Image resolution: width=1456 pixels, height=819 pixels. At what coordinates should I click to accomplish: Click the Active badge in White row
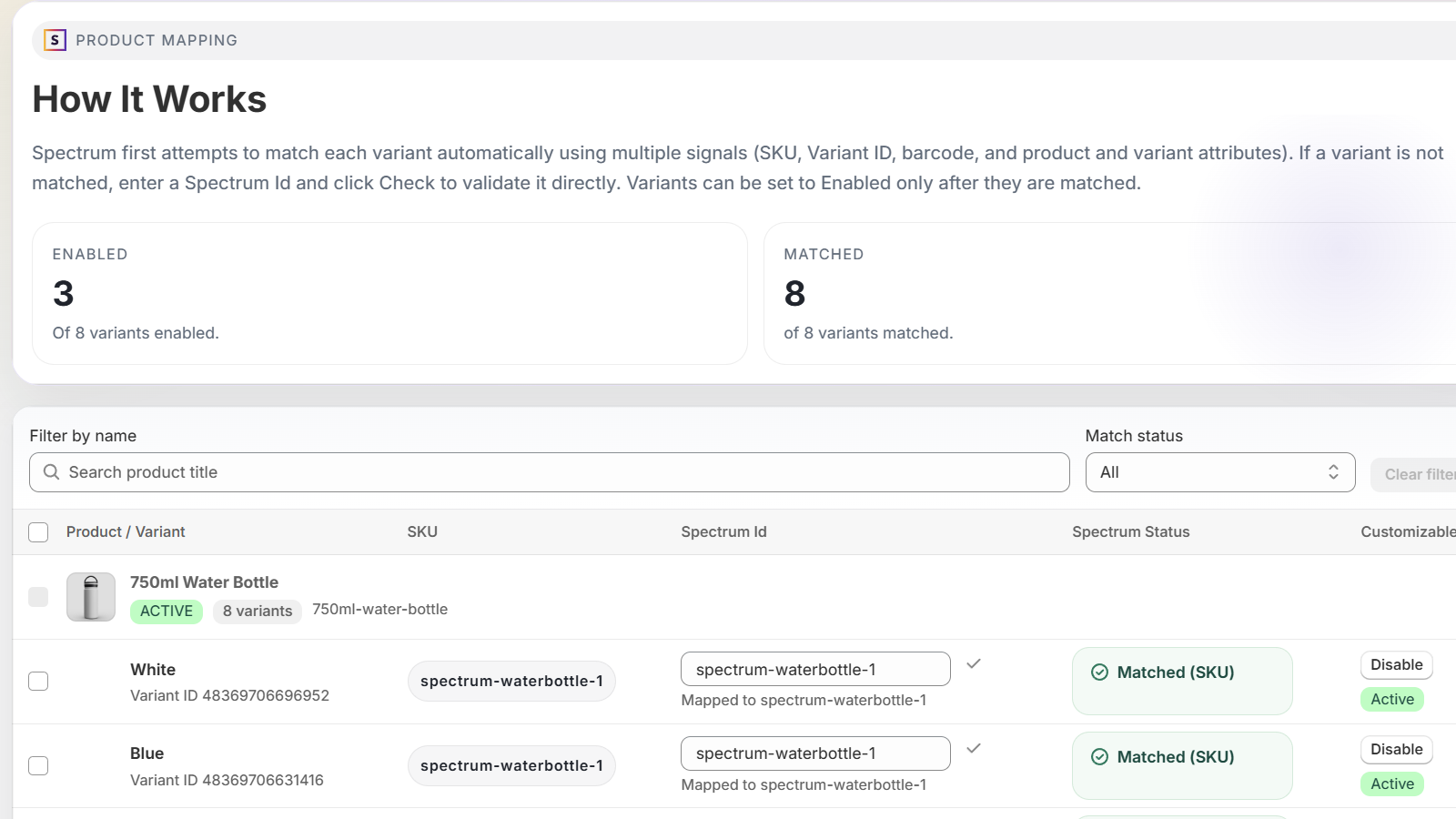[x=1392, y=700]
